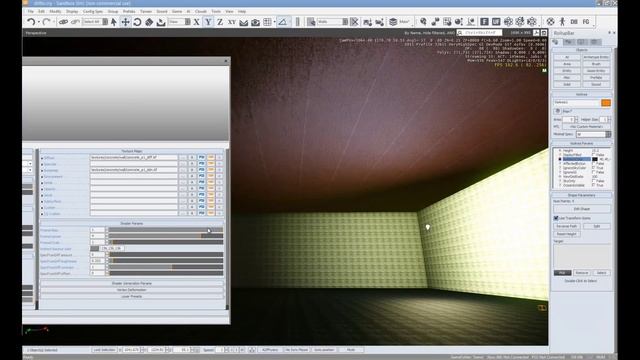Open the Flow Graph F icon

[x=484, y=22]
